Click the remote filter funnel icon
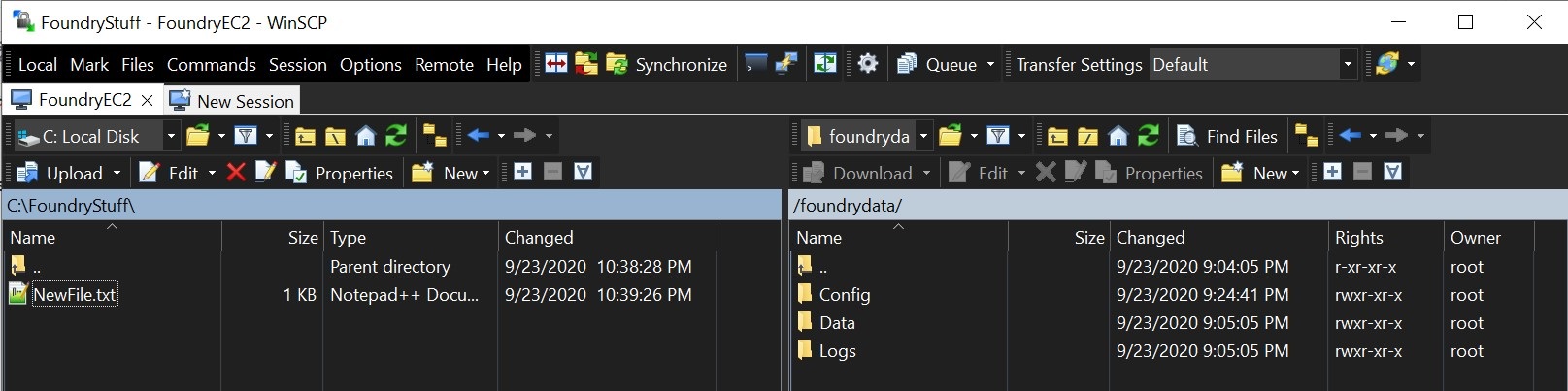 click(x=998, y=136)
